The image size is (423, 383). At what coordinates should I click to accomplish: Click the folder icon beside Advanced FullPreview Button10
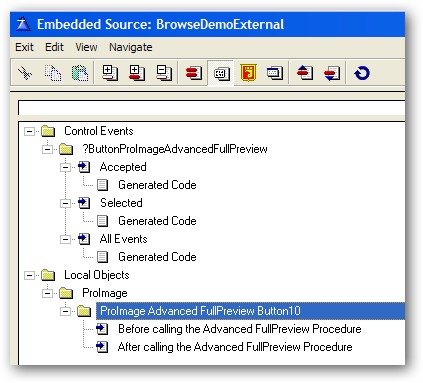pyautogui.click(x=84, y=311)
